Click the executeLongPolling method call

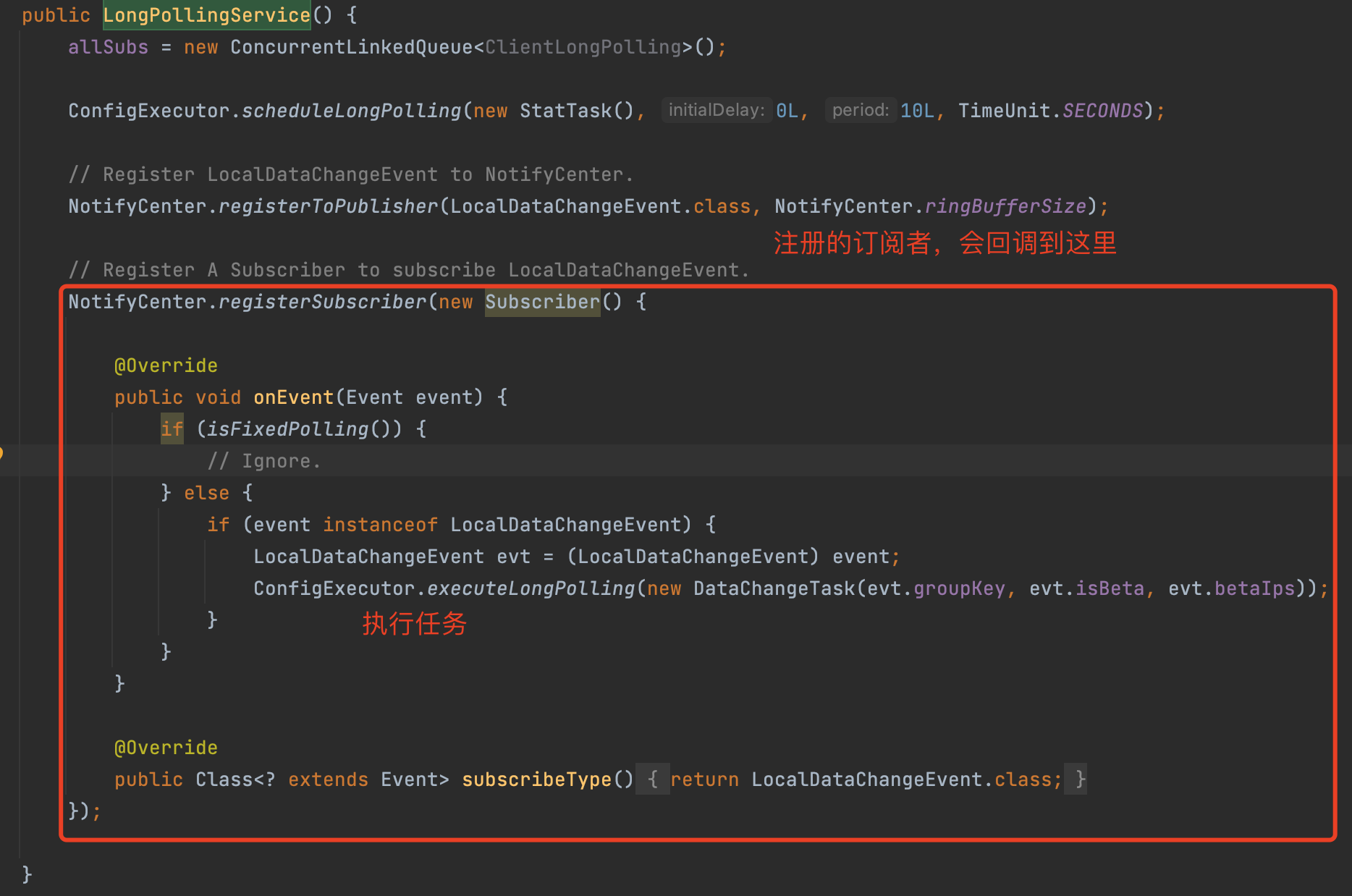click(531, 588)
